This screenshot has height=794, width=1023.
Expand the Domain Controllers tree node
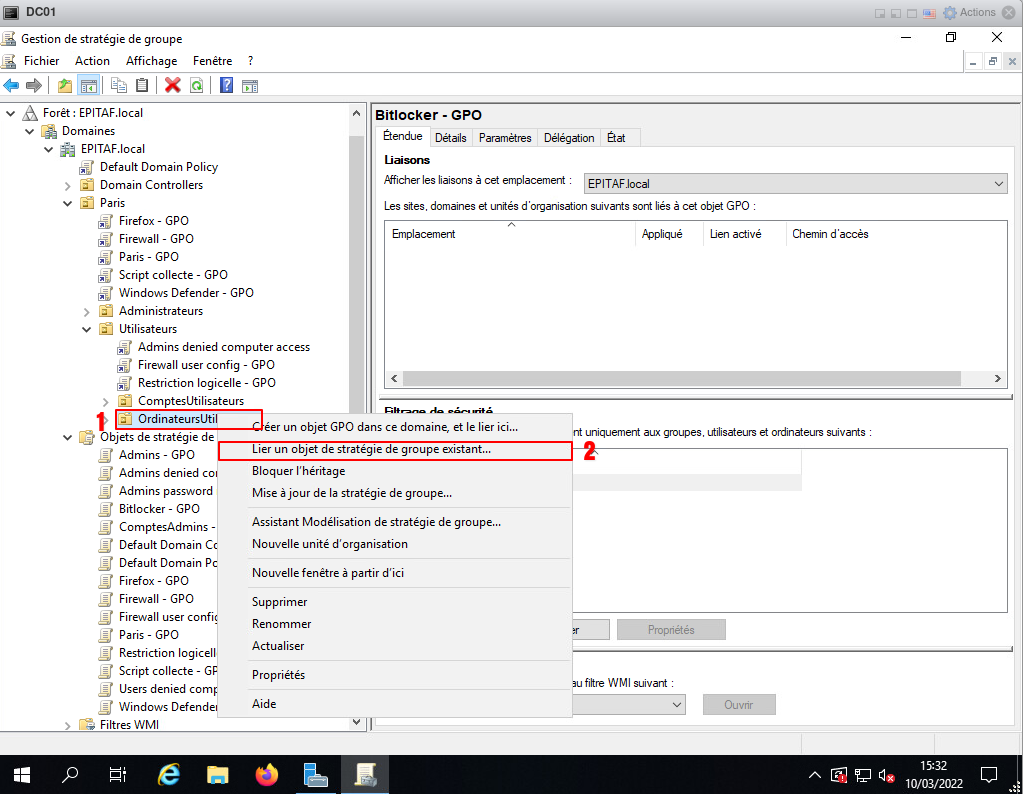(x=67, y=185)
